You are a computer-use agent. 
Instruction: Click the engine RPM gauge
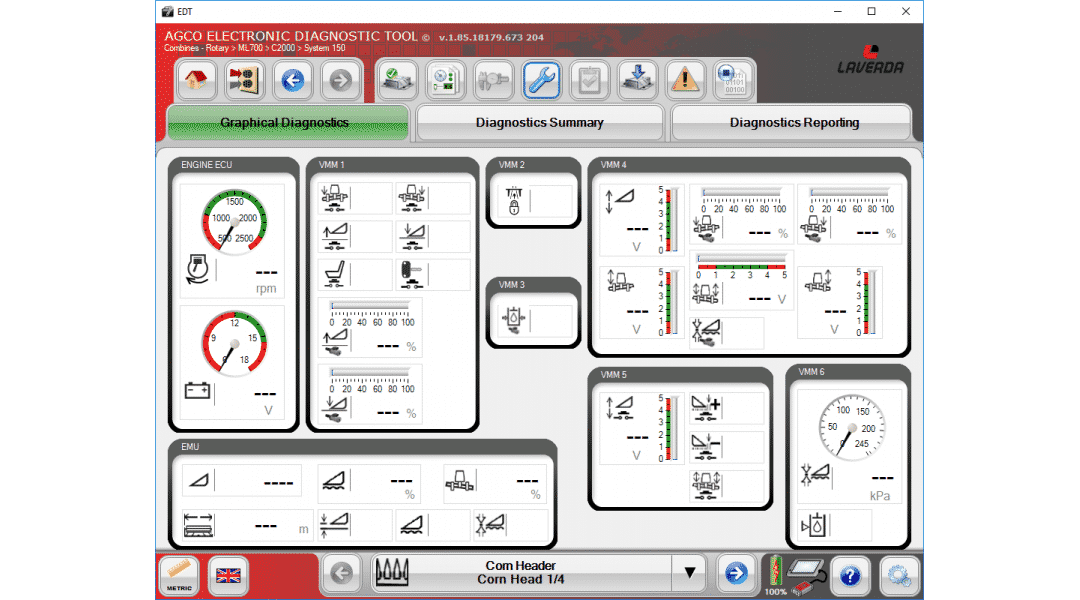234,223
